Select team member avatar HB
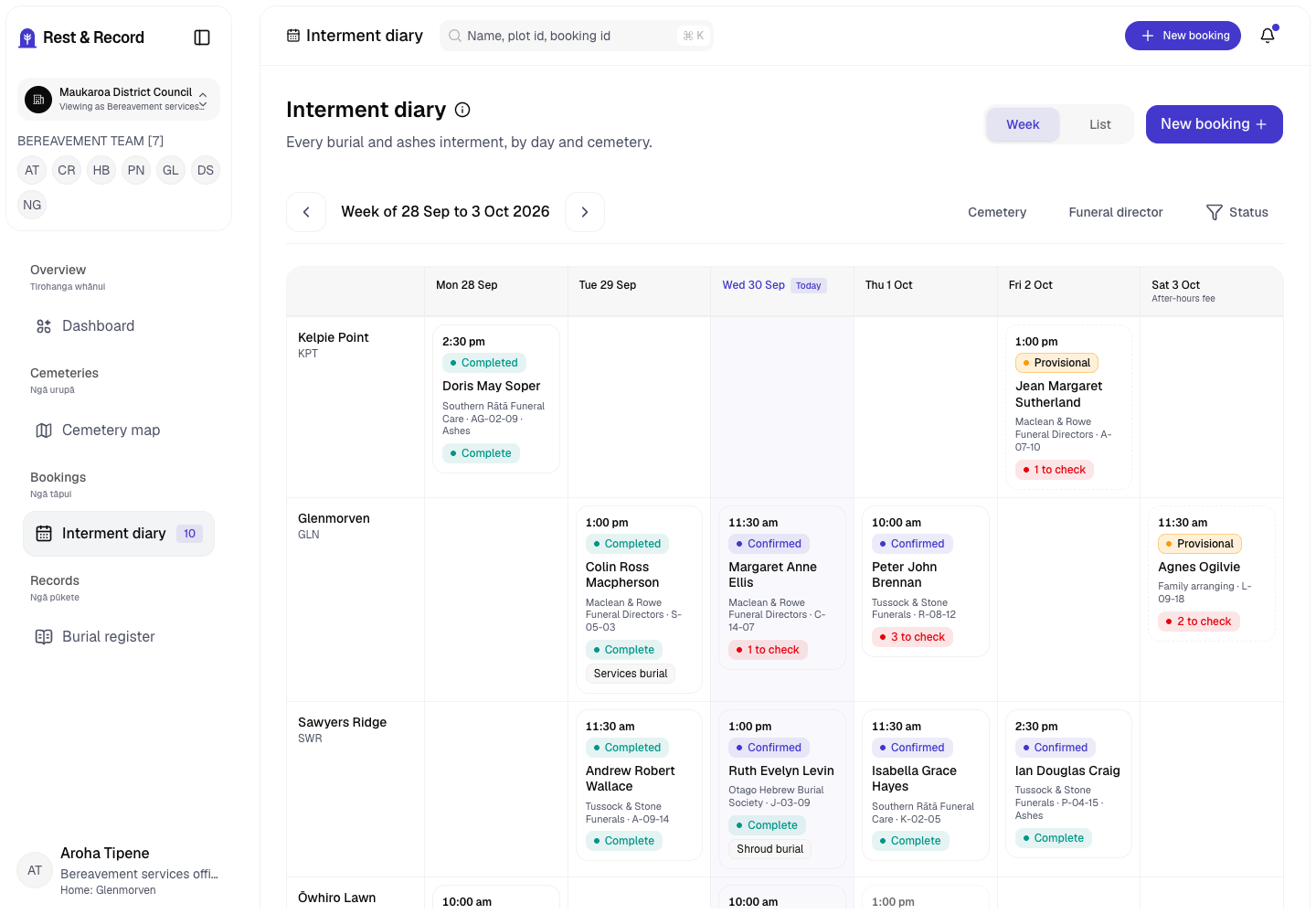1316x914 pixels. (x=101, y=170)
